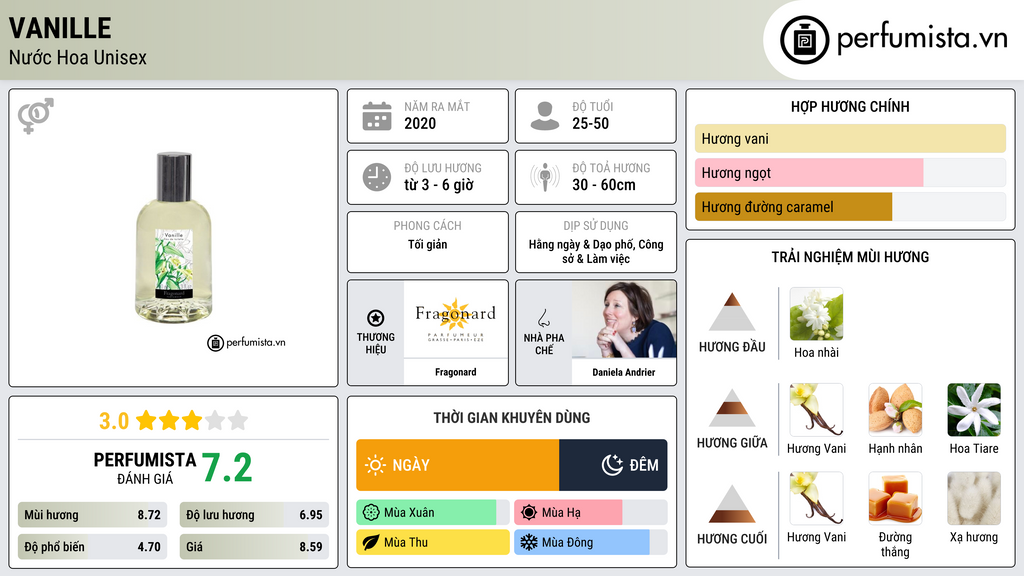
Task: Select the Hoa nhài note image
Action: (x=816, y=314)
